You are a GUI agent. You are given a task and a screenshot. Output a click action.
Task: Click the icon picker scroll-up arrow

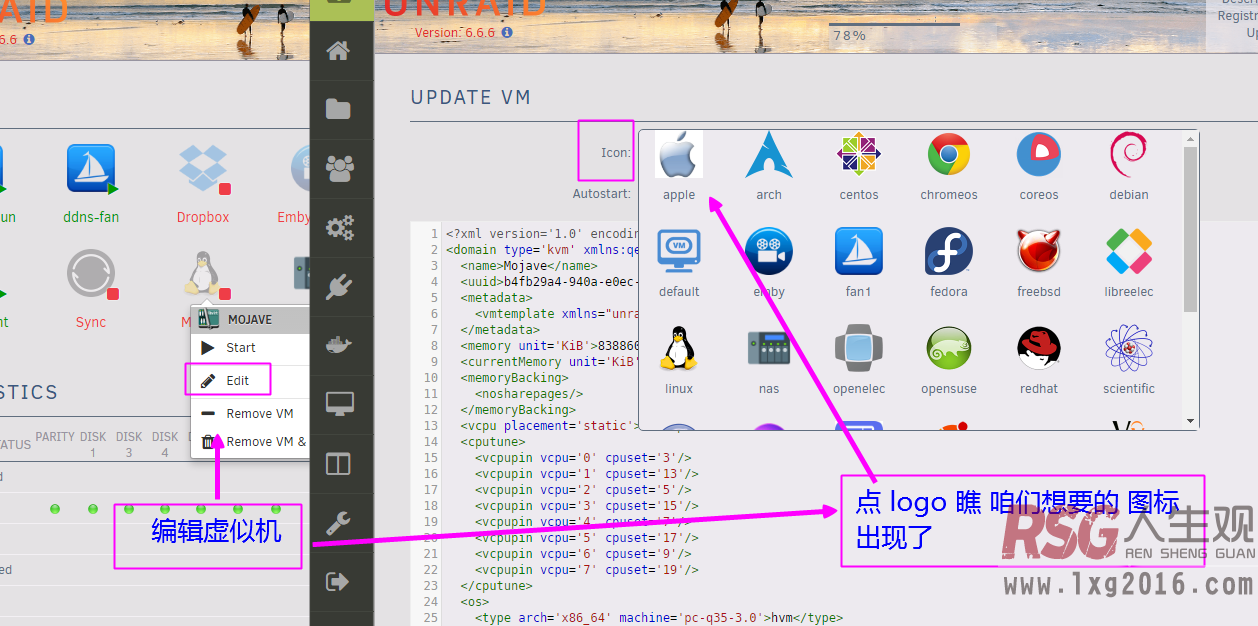1190,138
